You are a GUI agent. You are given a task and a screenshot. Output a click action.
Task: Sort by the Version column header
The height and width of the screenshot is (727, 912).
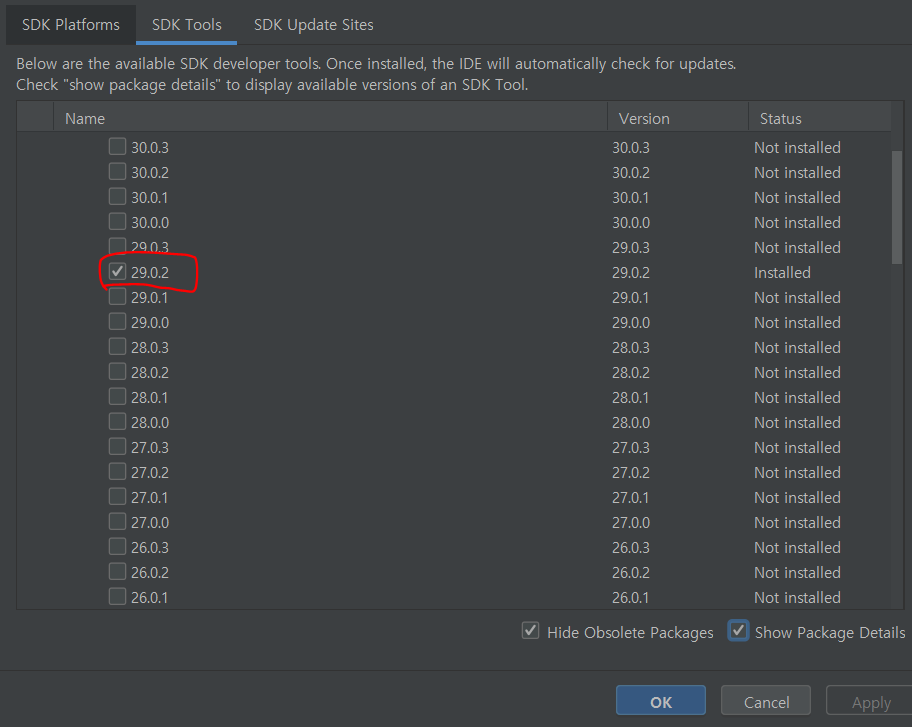[678, 119]
